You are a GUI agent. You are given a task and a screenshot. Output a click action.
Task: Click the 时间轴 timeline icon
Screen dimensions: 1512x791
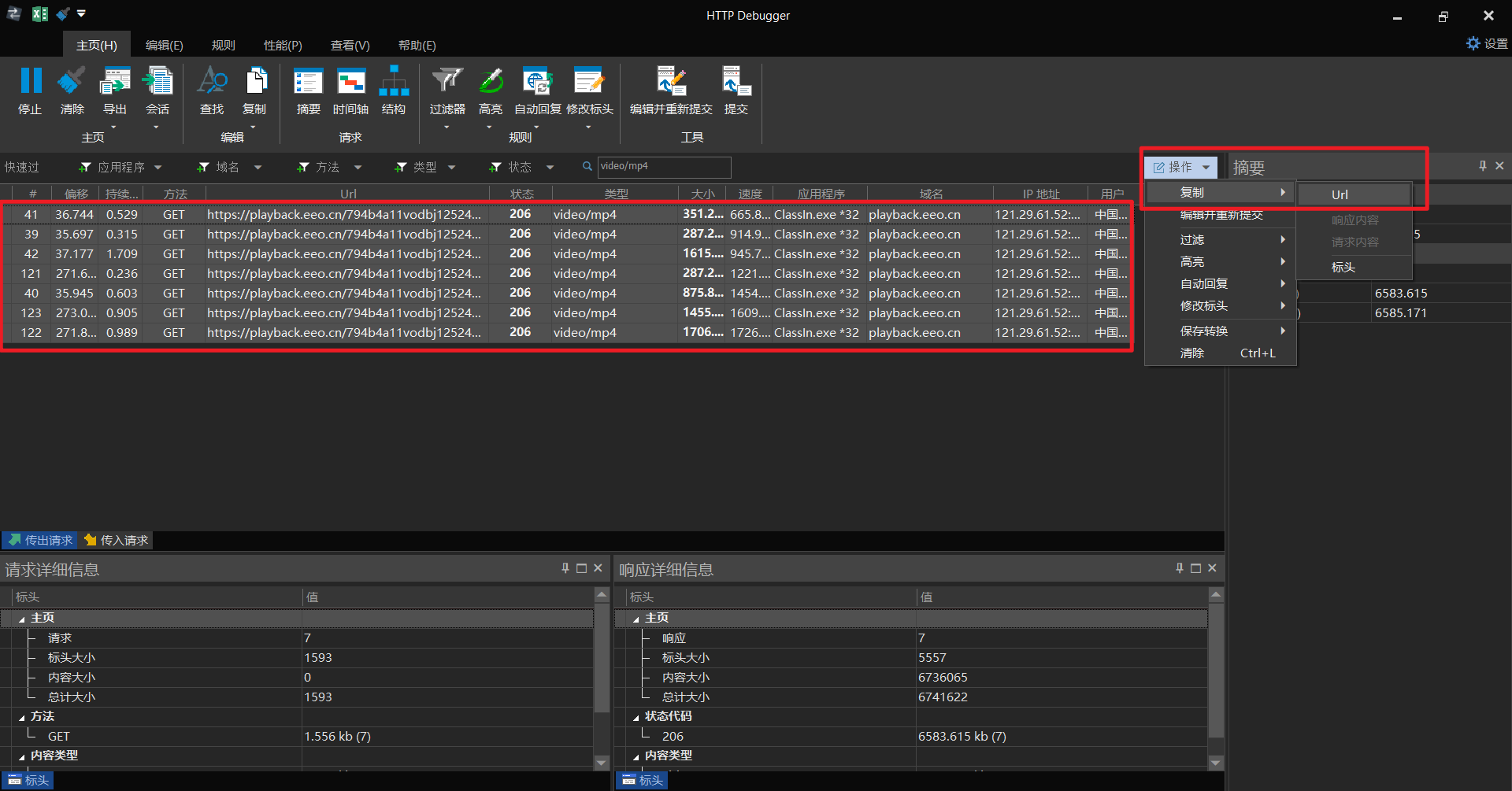pyautogui.click(x=350, y=82)
